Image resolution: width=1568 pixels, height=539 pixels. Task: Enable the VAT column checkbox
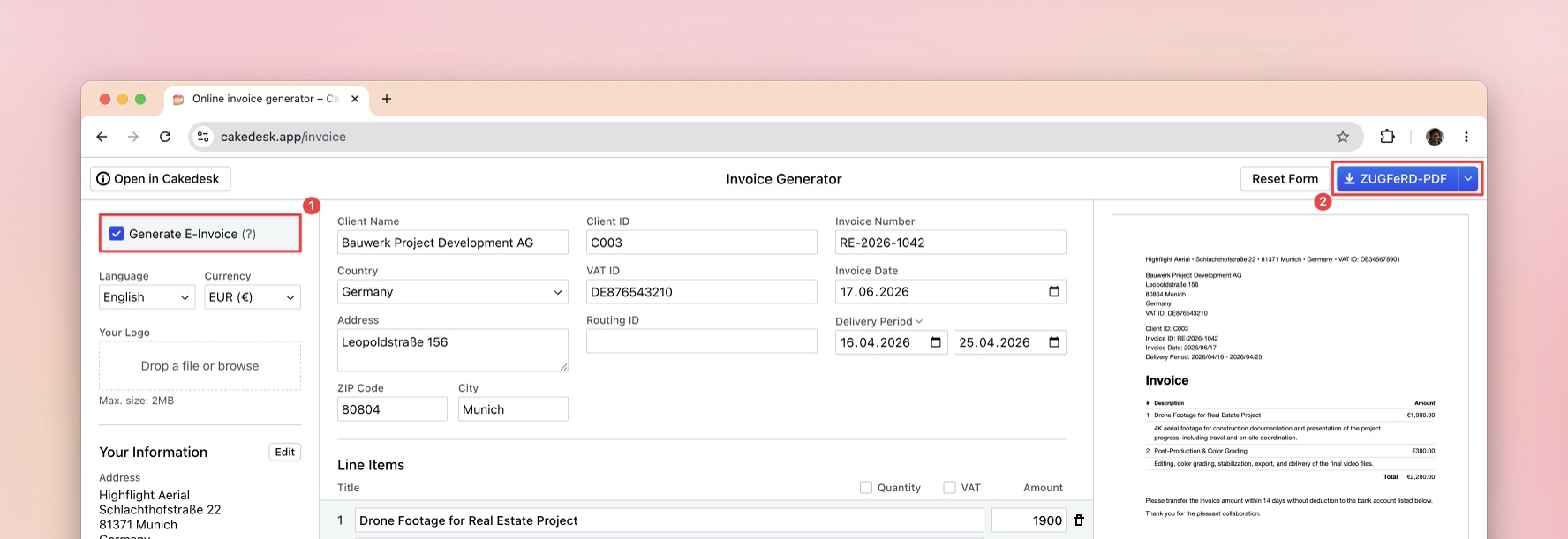coord(949,488)
